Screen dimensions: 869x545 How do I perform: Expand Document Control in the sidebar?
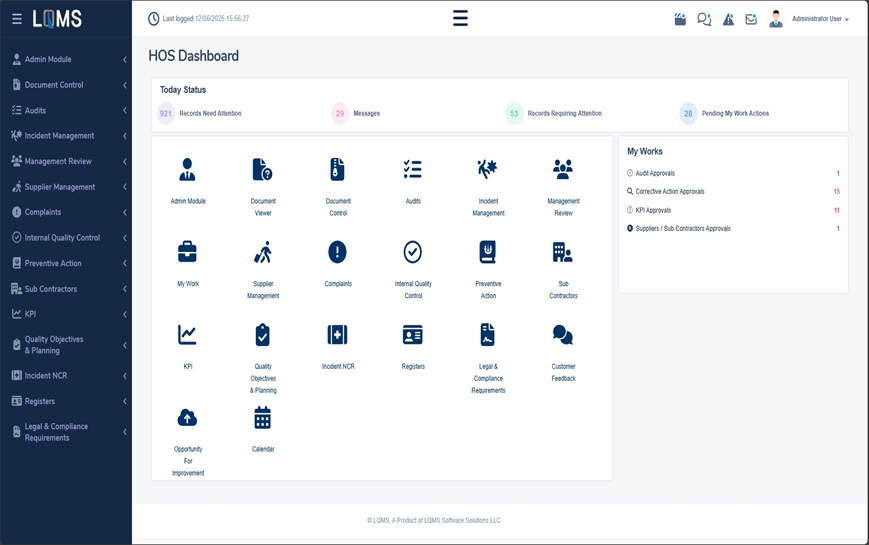pyautogui.click(x=67, y=85)
